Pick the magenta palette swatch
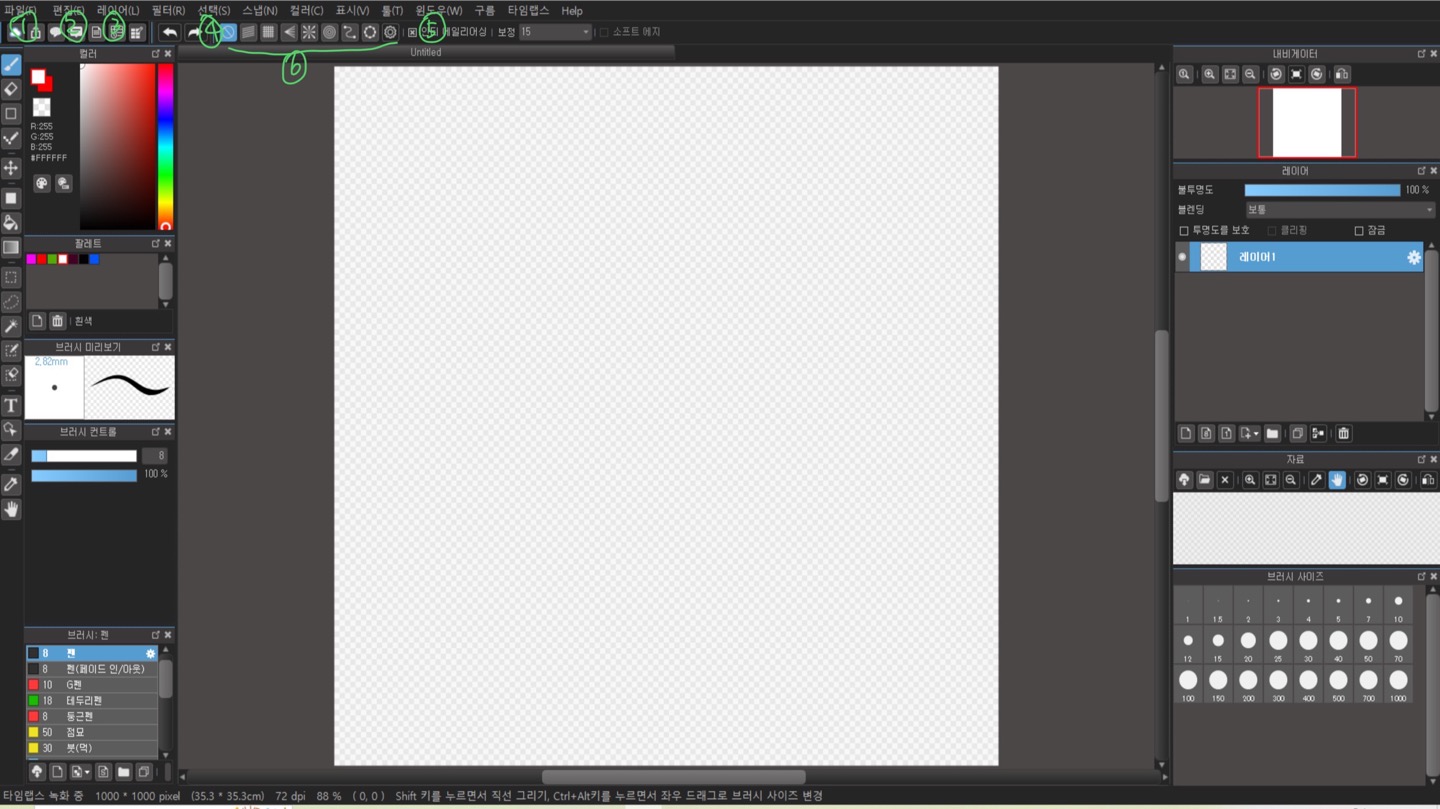 point(31,259)
